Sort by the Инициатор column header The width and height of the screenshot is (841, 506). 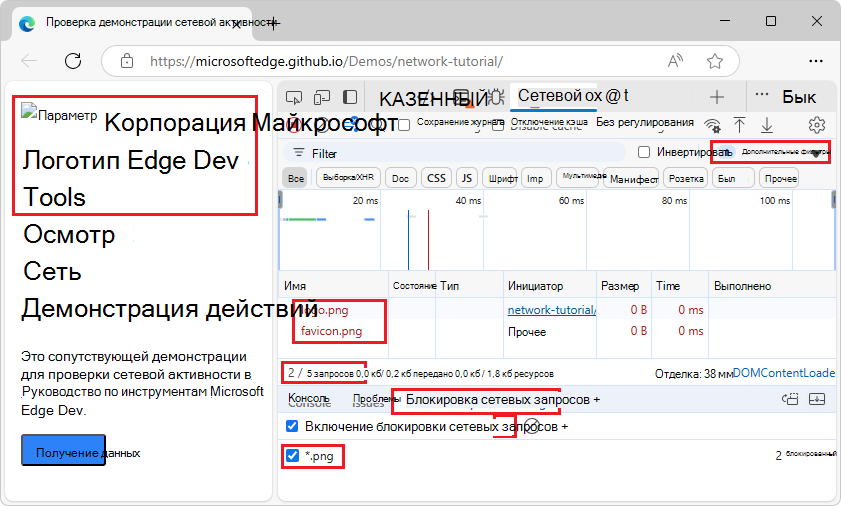coord(550,286)
